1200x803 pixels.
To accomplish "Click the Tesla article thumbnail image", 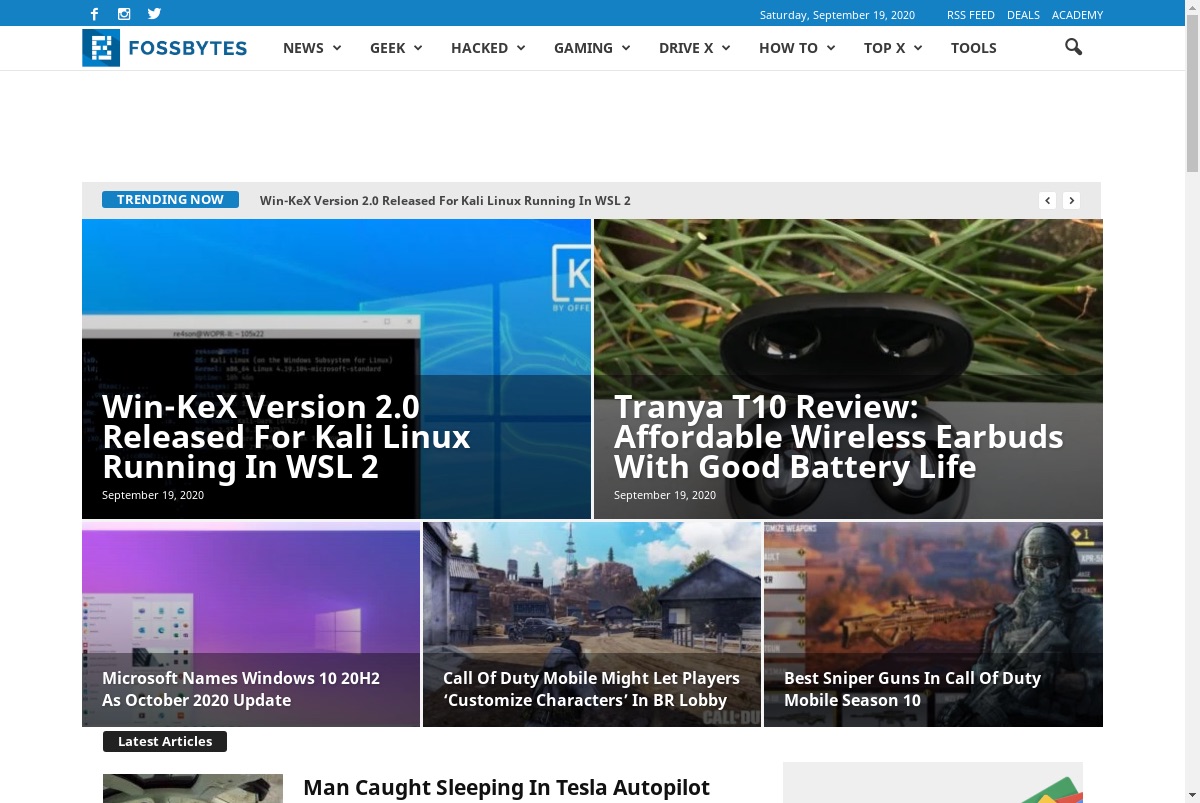I will [193, 788].
